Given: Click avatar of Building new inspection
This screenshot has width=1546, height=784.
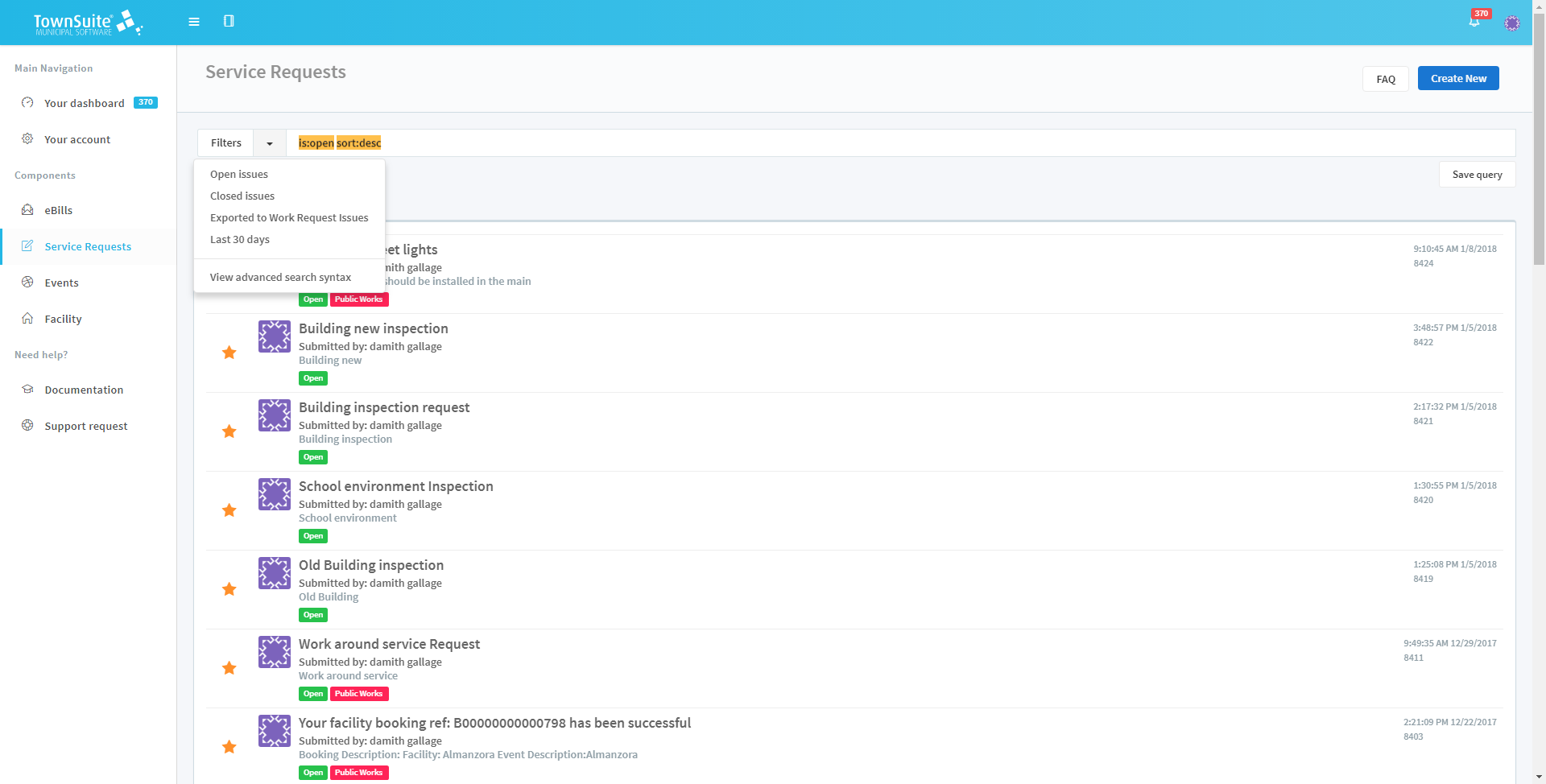Looking at the screenshot, I should pos(275,336).
